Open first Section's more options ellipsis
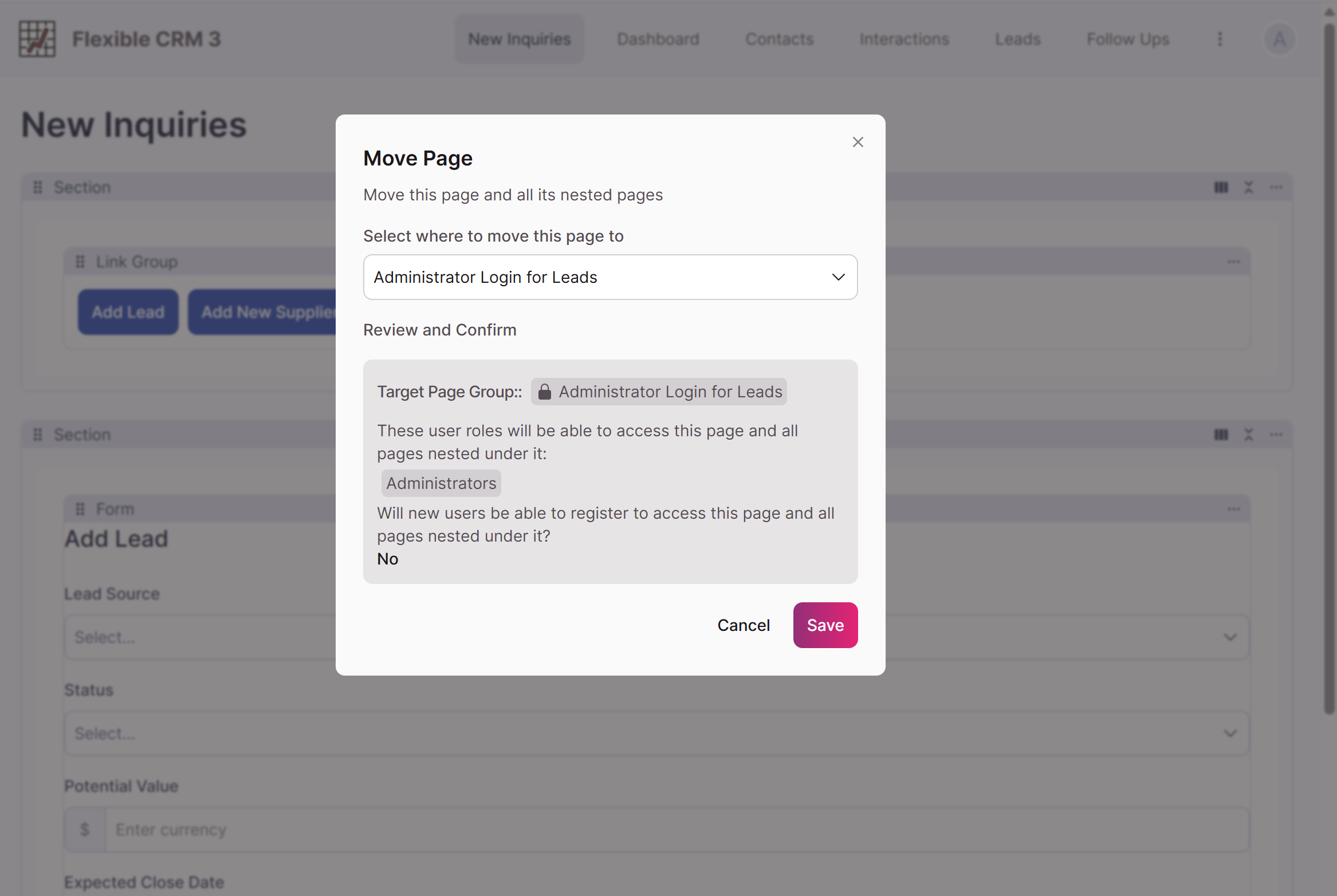The width and height of the screenshot is (1337, 896). (x=1276, y=187)
